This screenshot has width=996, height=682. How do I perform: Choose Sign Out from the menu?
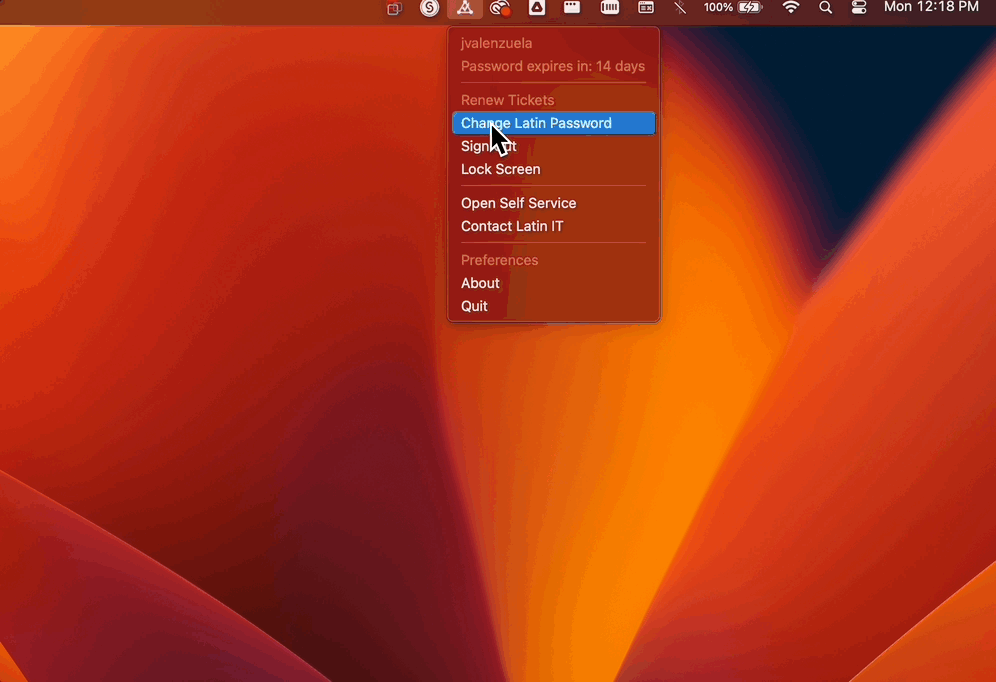488,146
